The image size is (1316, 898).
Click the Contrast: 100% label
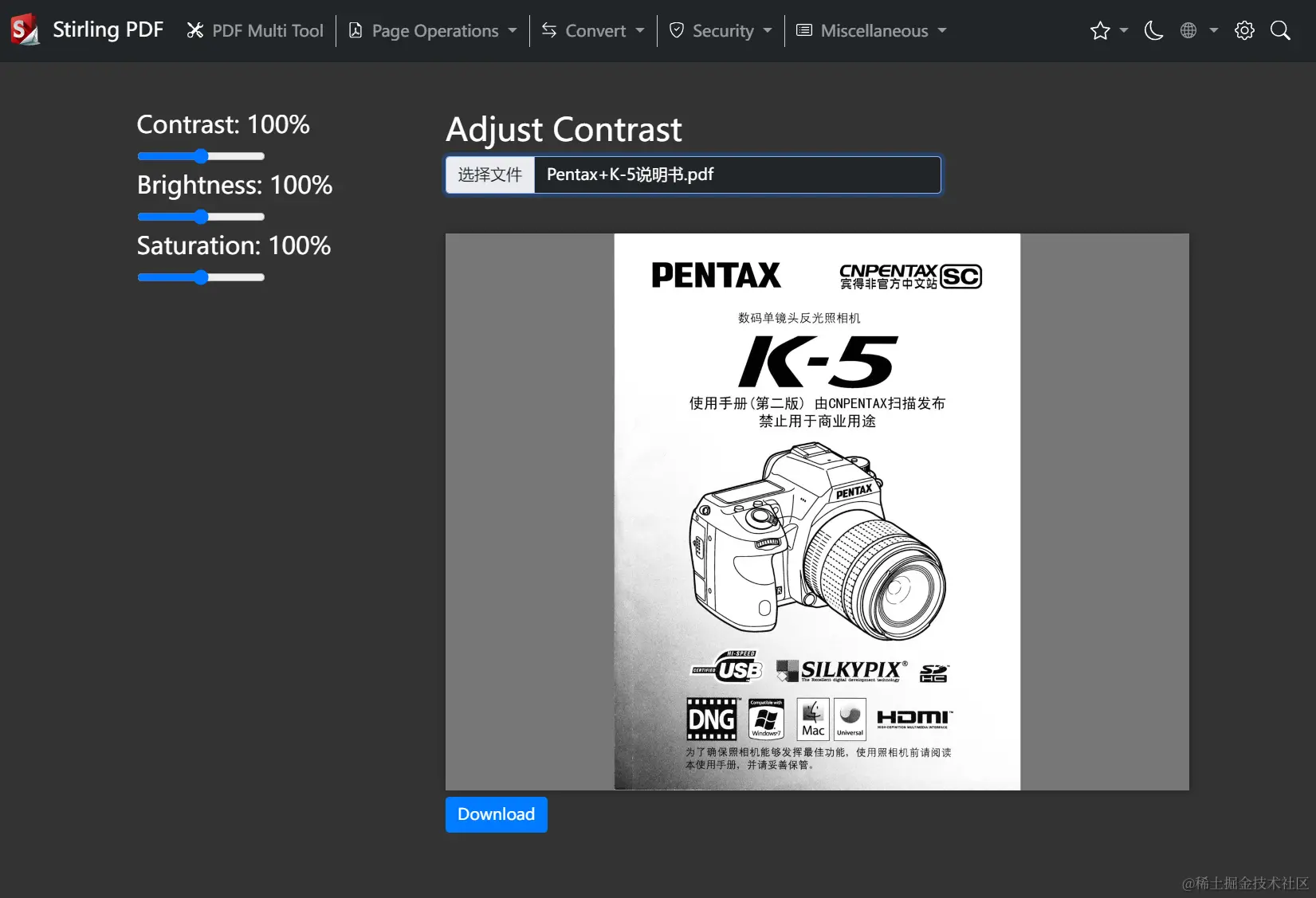[x=223, y=124]
